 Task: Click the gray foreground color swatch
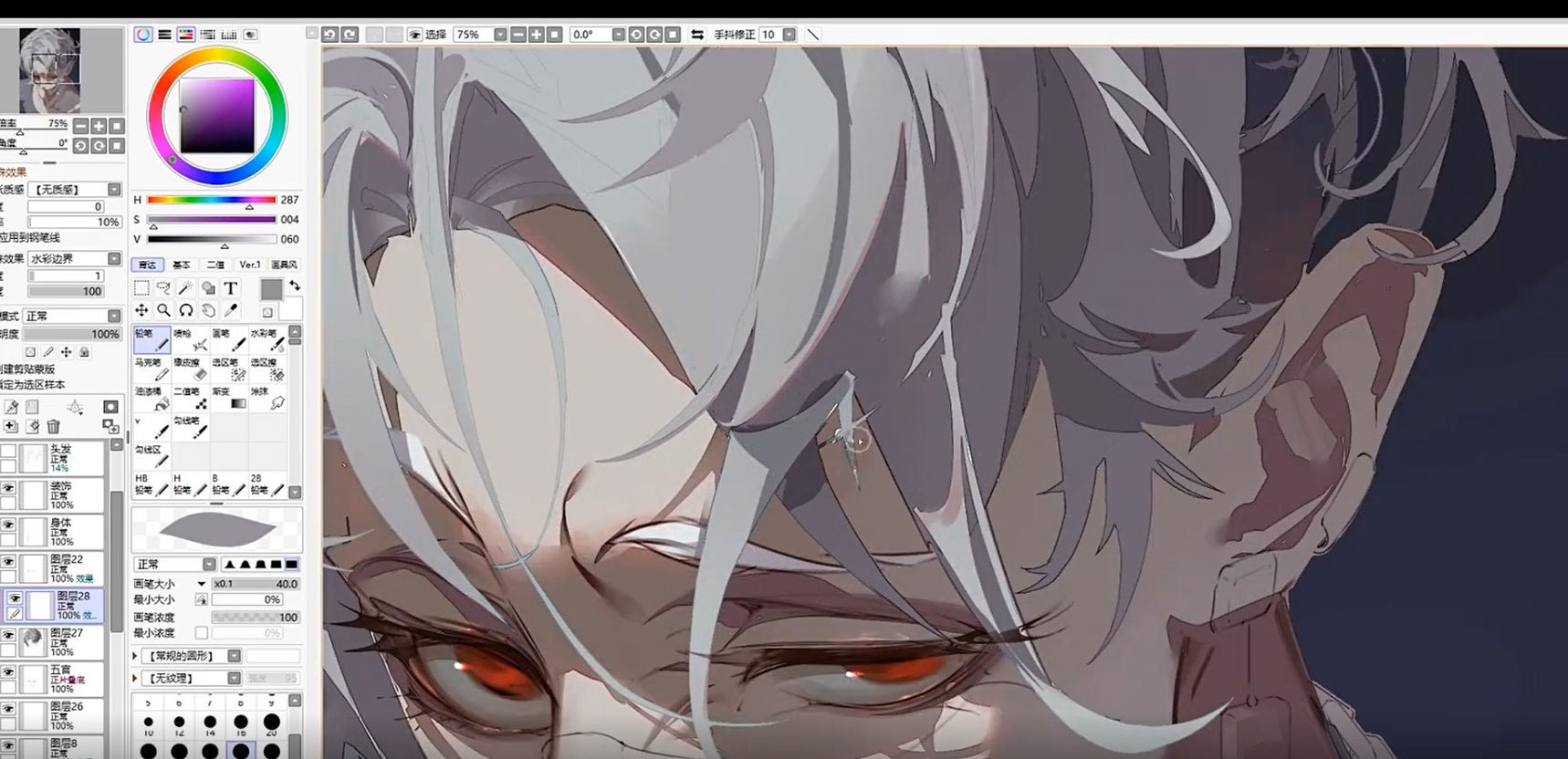click(271, 290)
